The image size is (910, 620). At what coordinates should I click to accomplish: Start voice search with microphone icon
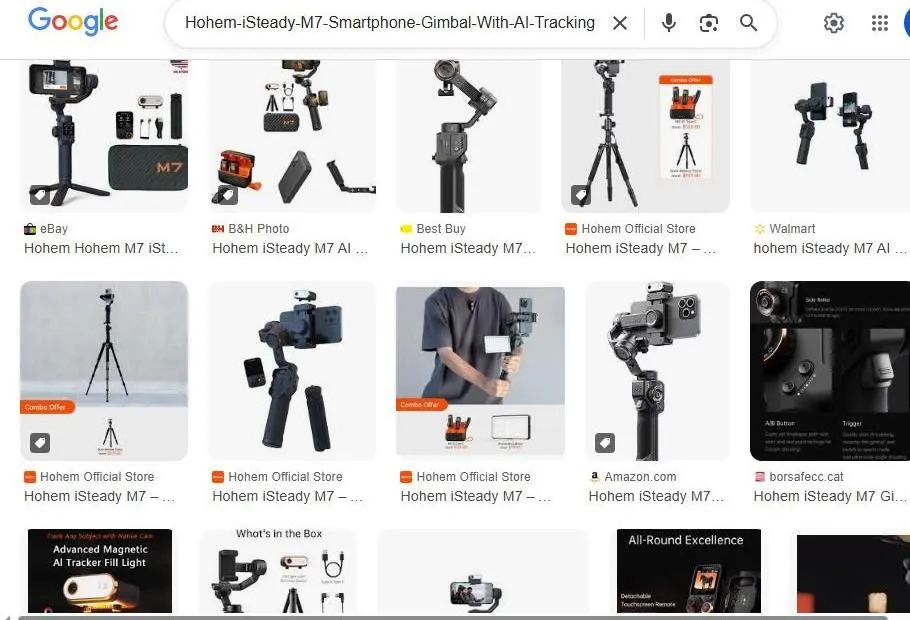[x=669, y=23]
